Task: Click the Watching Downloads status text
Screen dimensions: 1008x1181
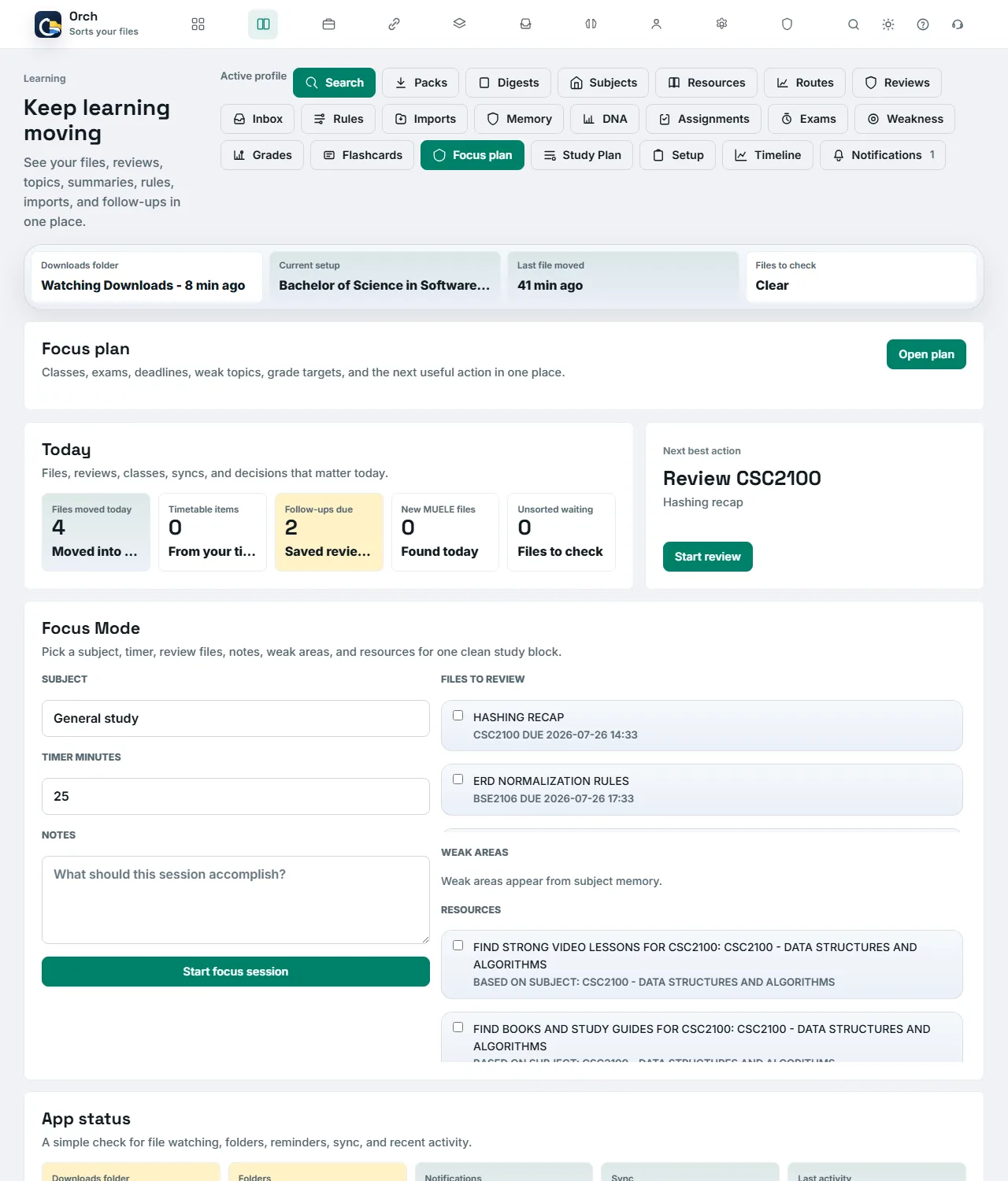Action: point(143,285)
